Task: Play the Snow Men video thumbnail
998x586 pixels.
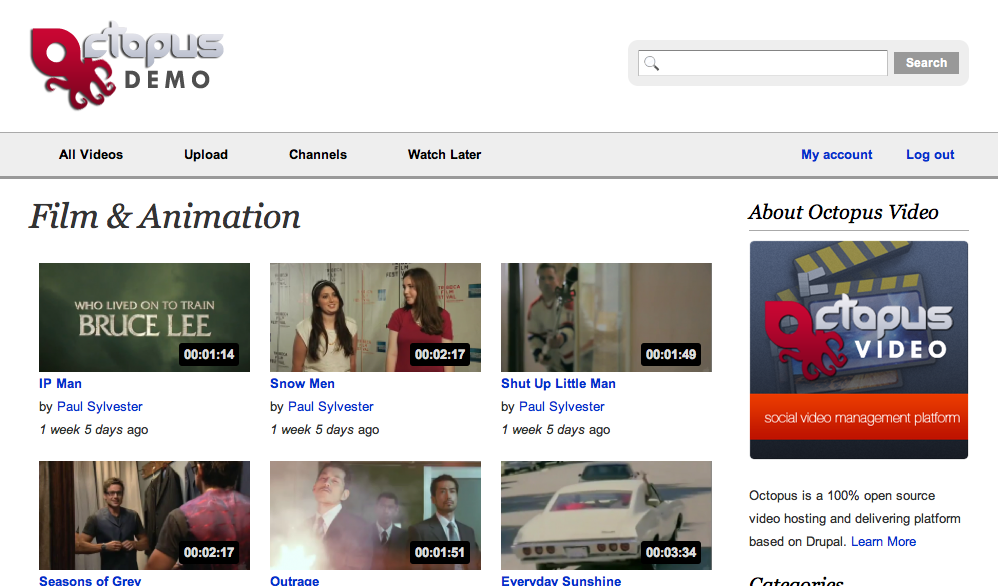Action: 375,317
